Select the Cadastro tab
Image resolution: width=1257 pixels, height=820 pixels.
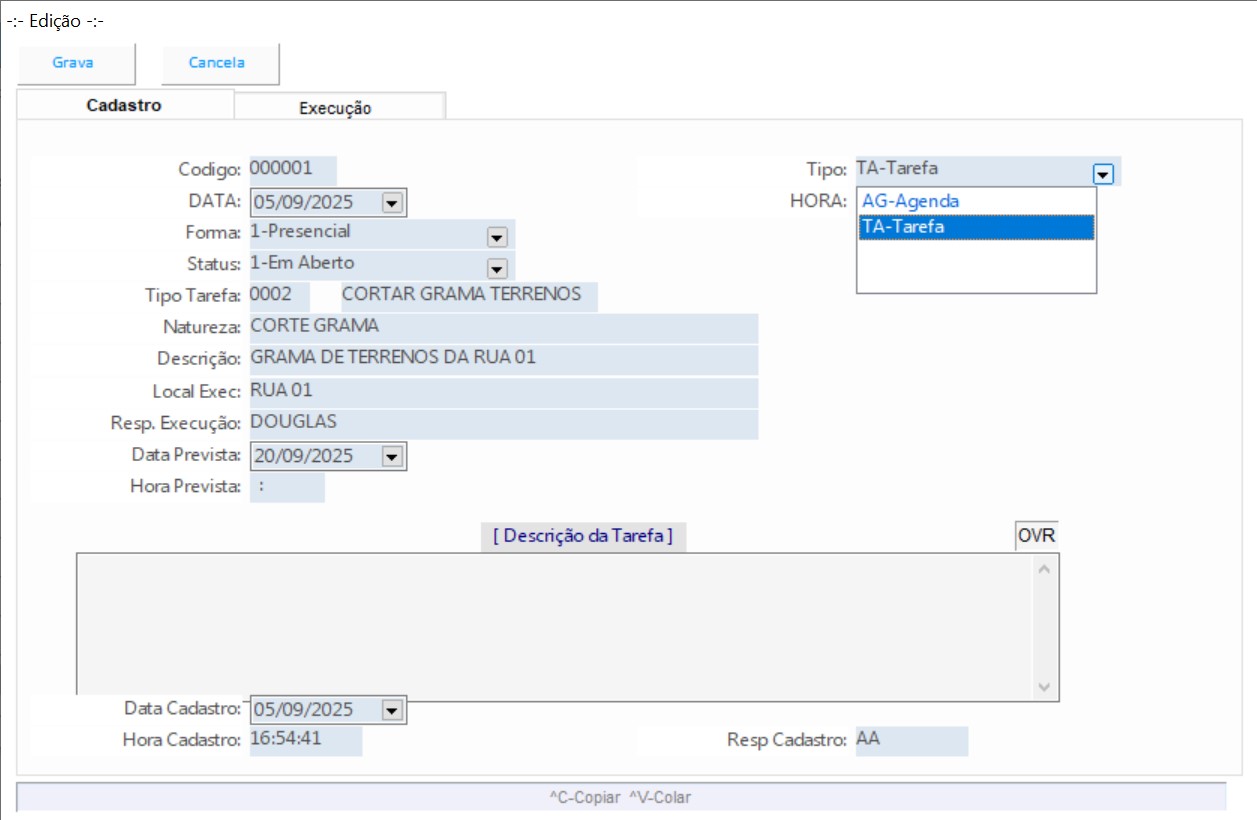coord(124,105)
